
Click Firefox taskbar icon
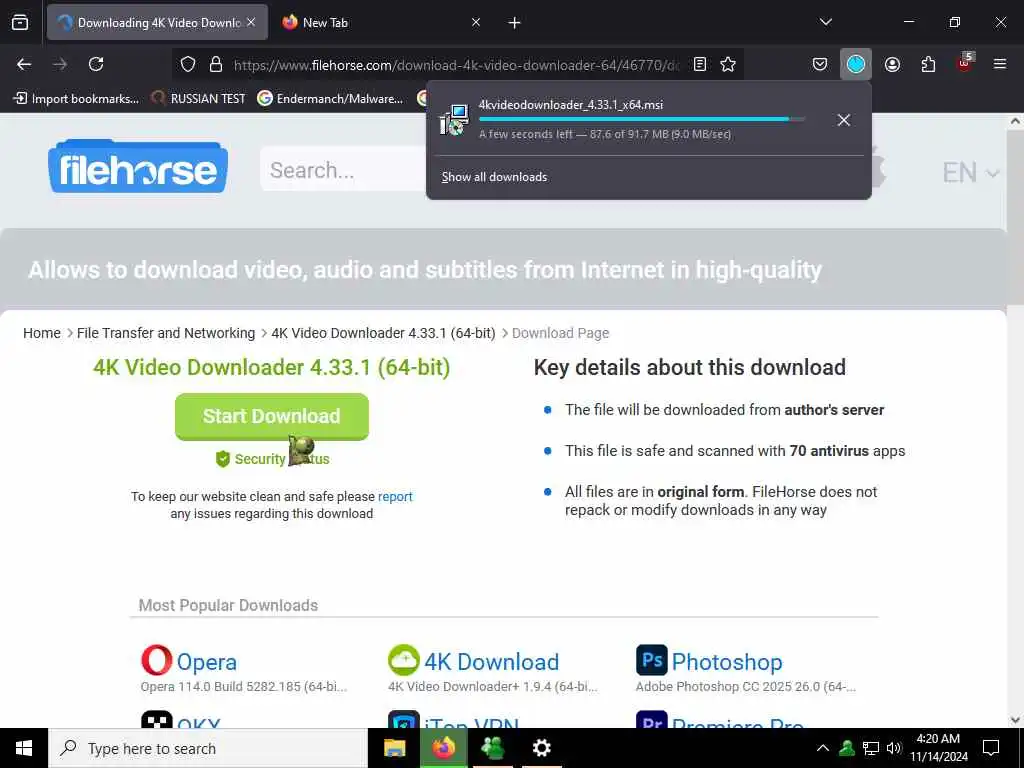pyautogui.click(x=443, y=748)
